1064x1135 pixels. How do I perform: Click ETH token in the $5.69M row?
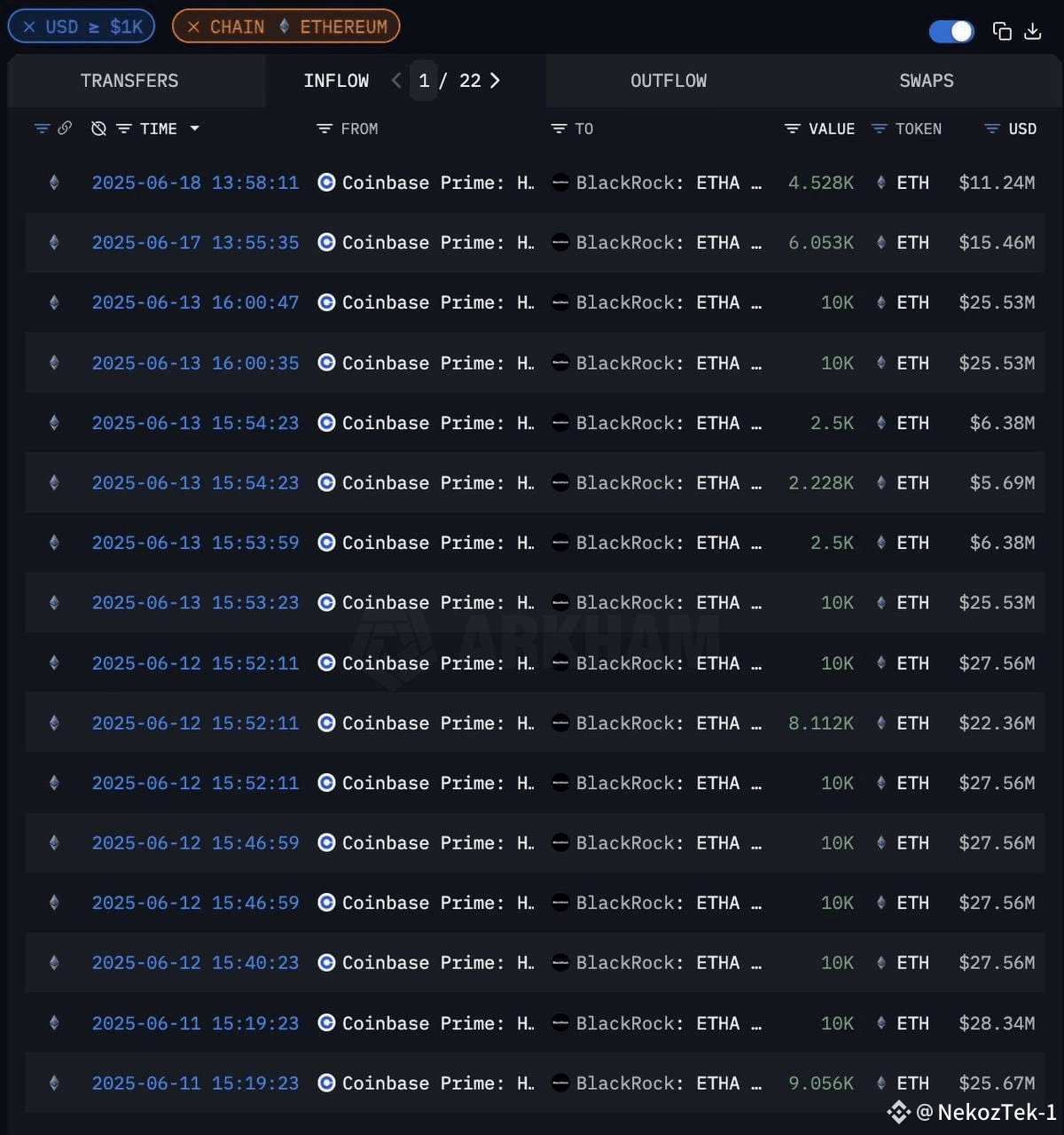tap(904, 483)
